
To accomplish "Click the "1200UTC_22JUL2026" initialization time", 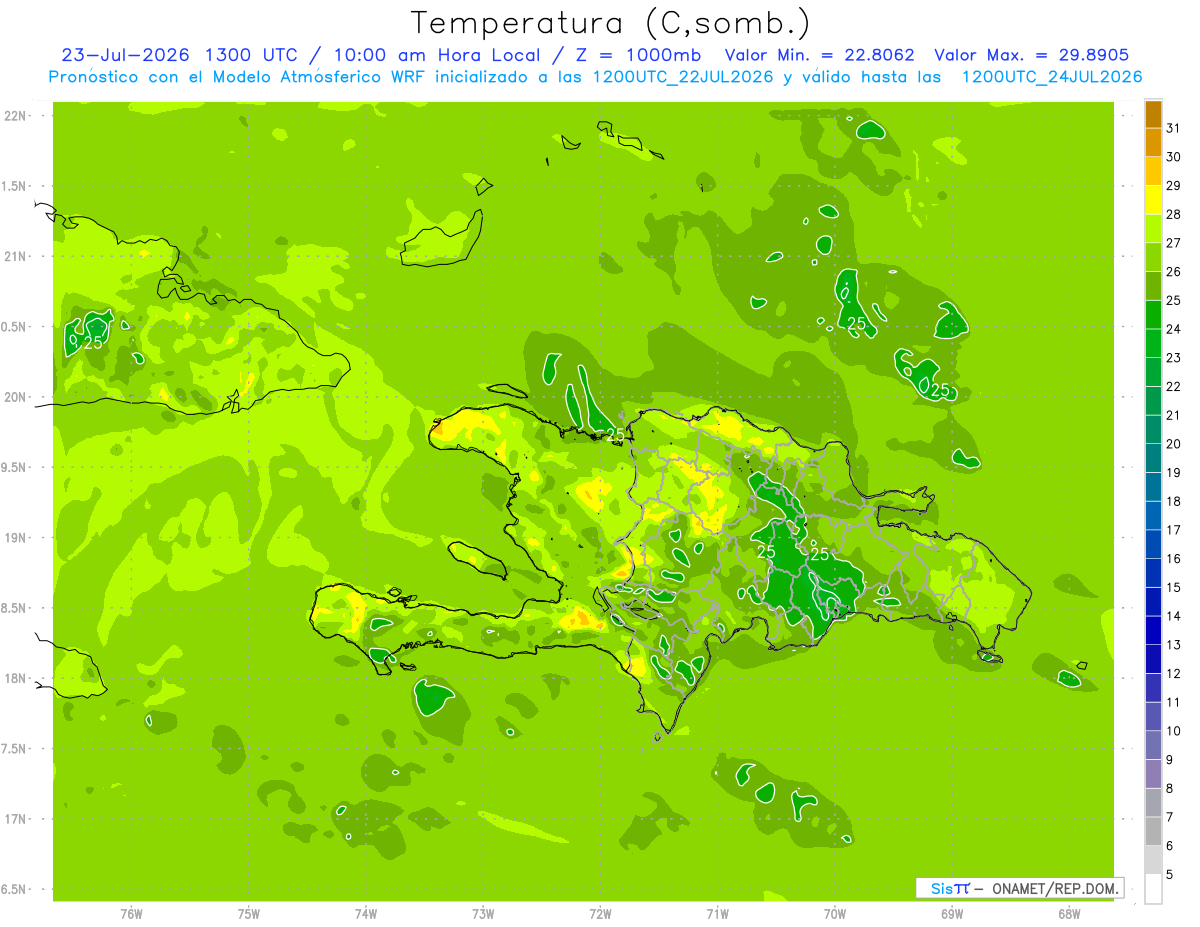I will point(683,77).
